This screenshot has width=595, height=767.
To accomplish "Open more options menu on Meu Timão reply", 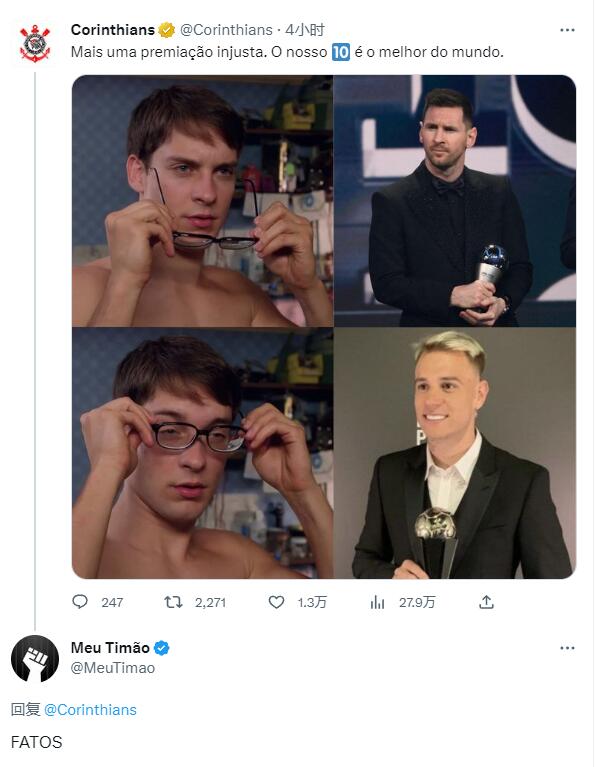I will point(567,648).
